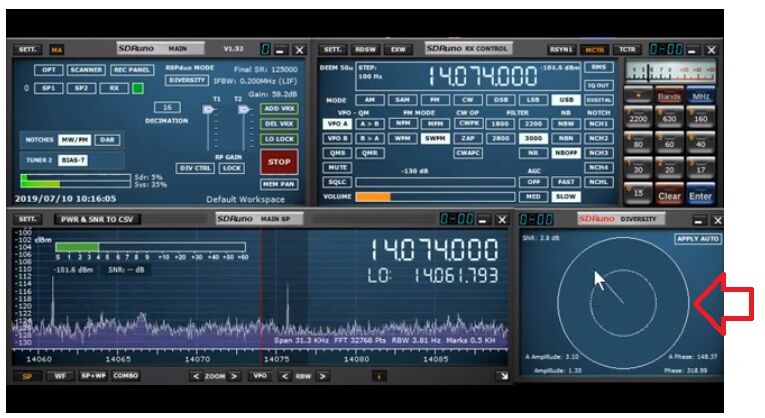The width and height of the screenshot is (765, 418).
Task: Open REC PANEL
Action: (132, 70)
